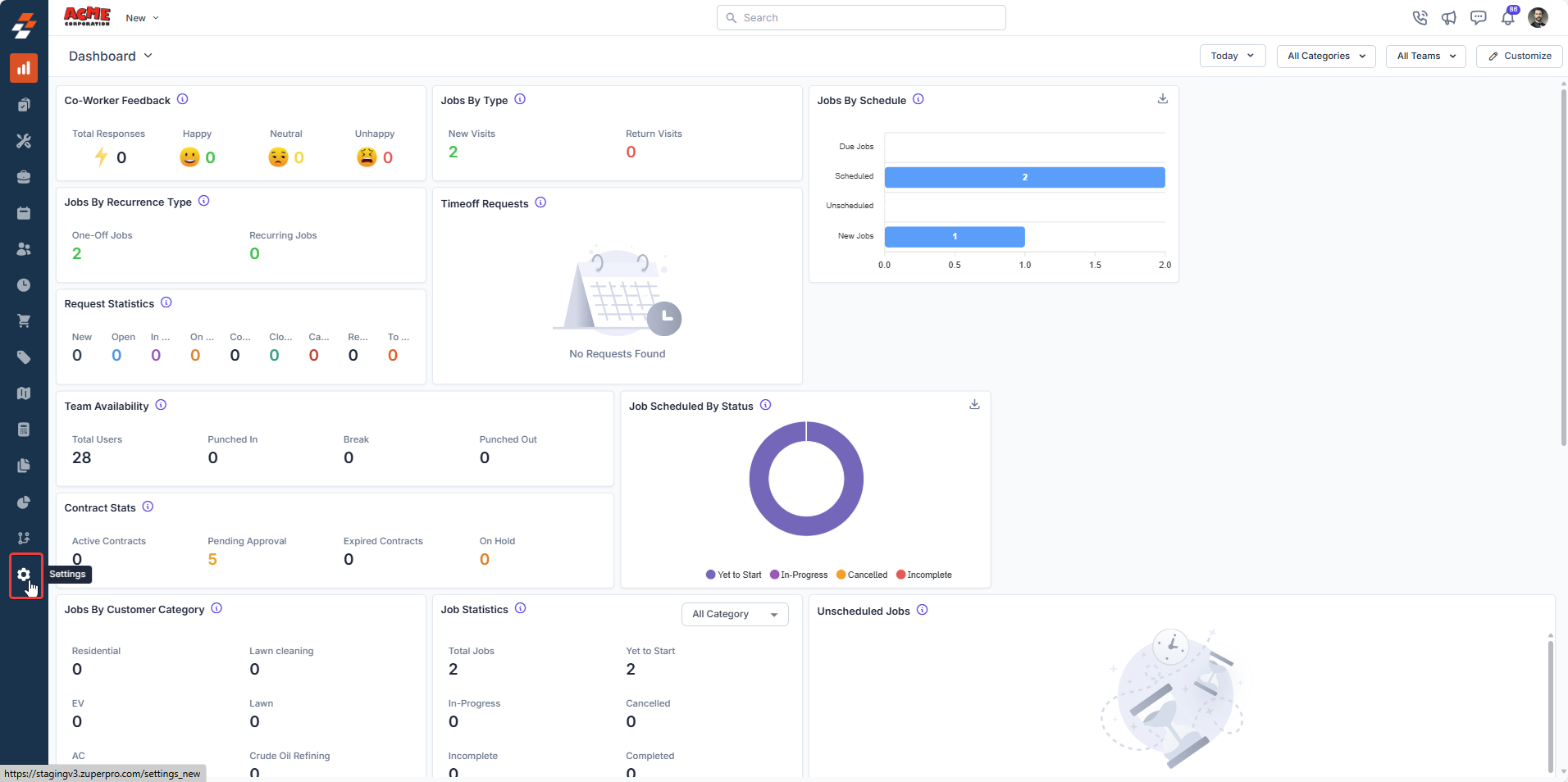Viewport: 1568px width, 782px height.
Task: Open the people group sidebar icon
Action: [x=24, y=249]
